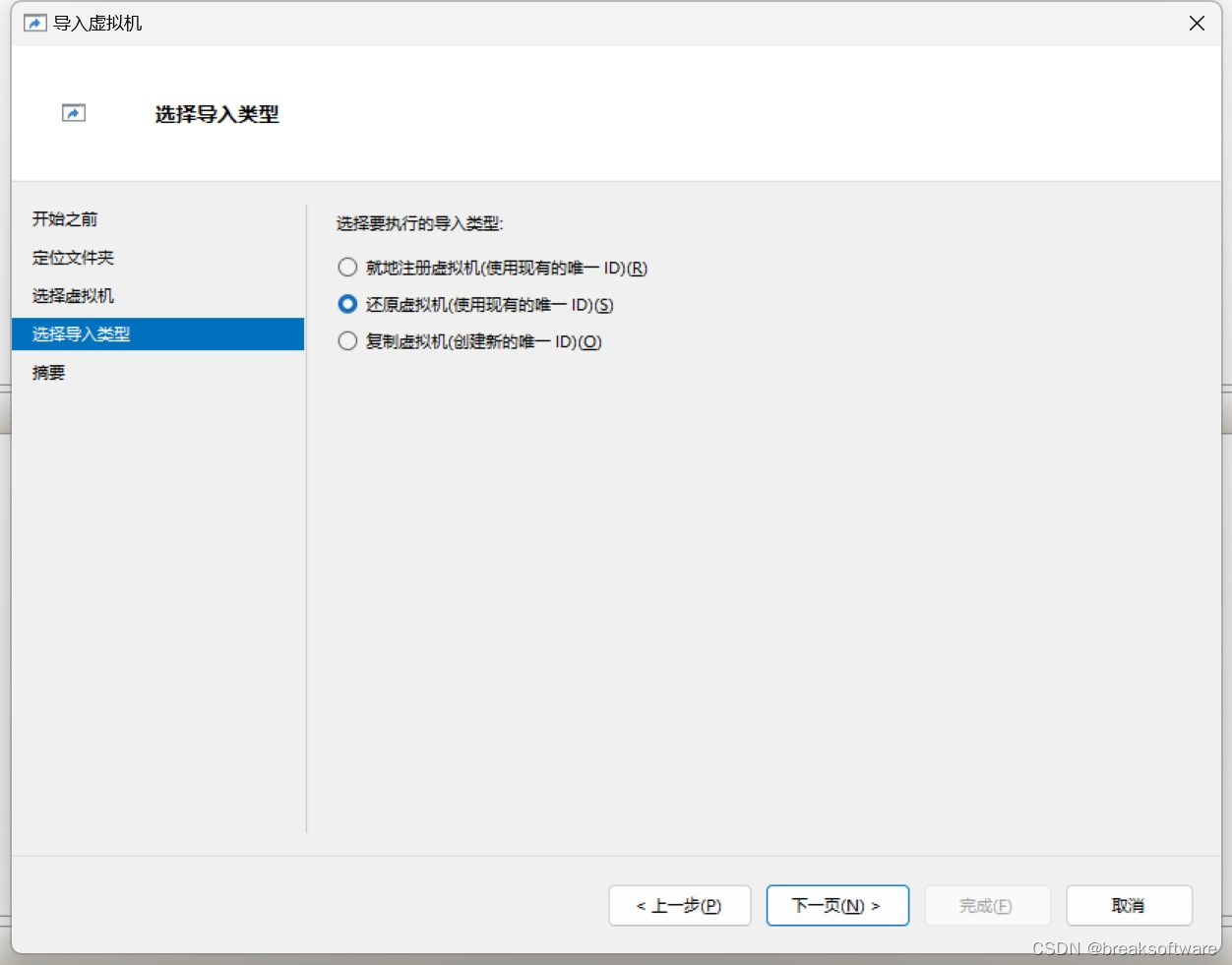Click the greyed-out 完成(F) button

[x=985, y=905]
